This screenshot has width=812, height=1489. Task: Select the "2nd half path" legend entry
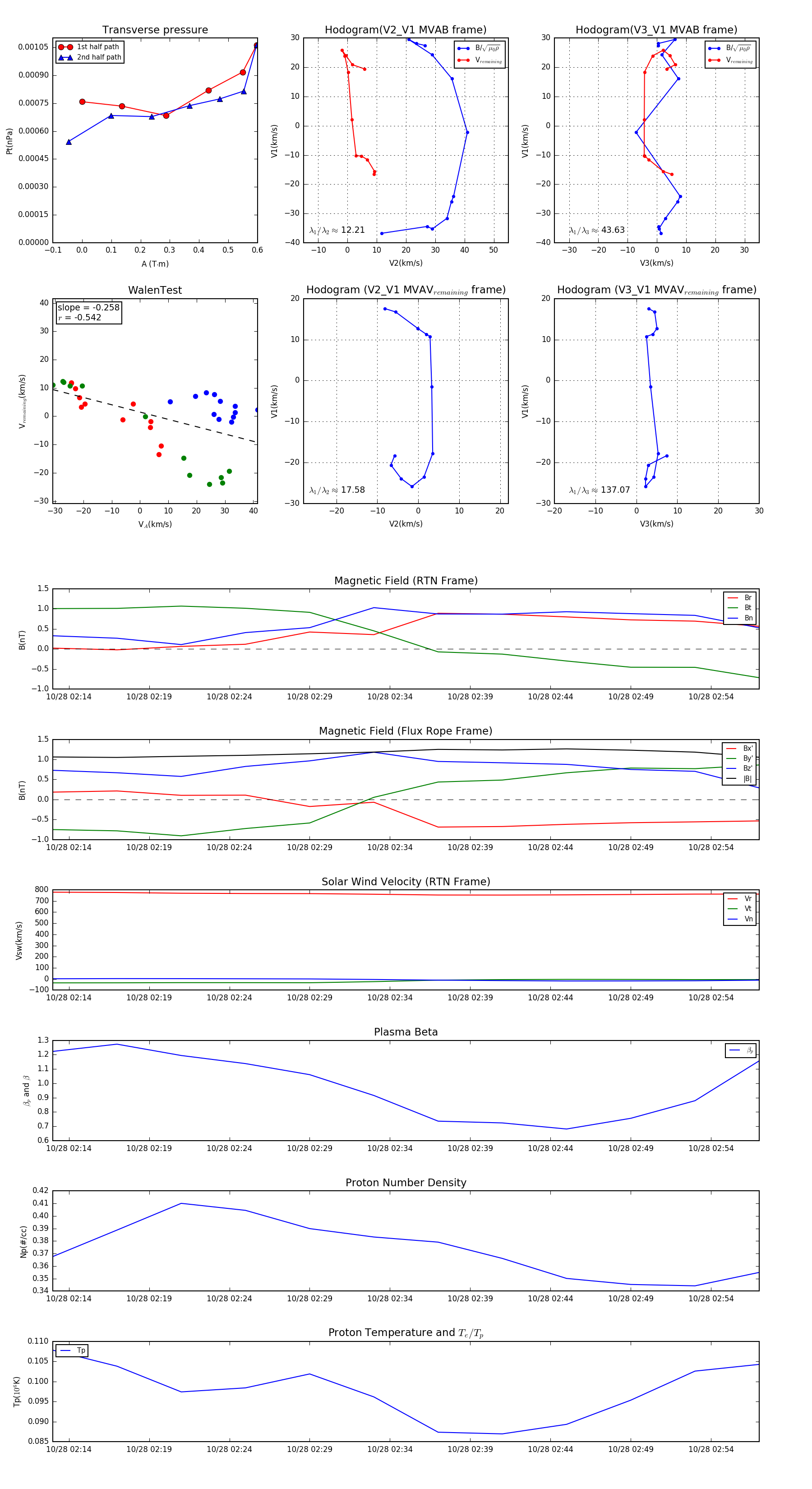pyautogui.click(x=90, y=57)
